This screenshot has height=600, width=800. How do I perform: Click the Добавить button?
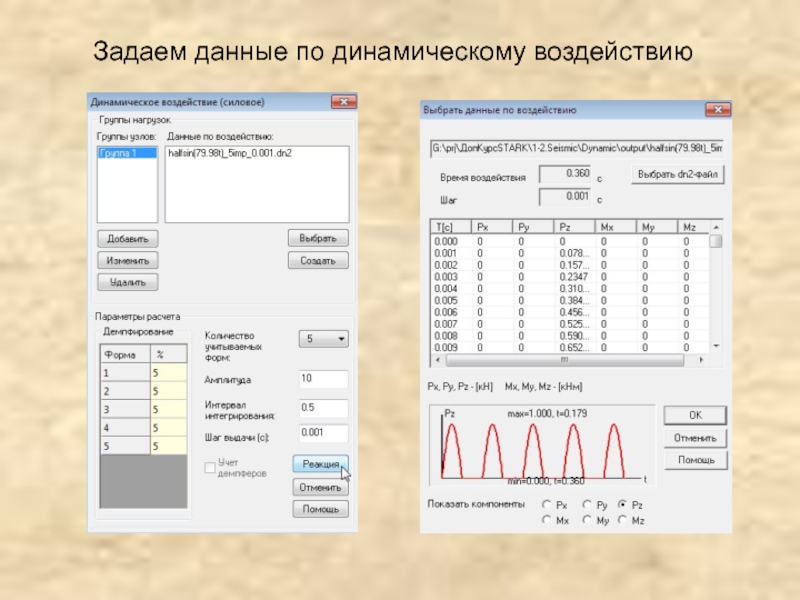pyautogui.click(x=127, y=239)
